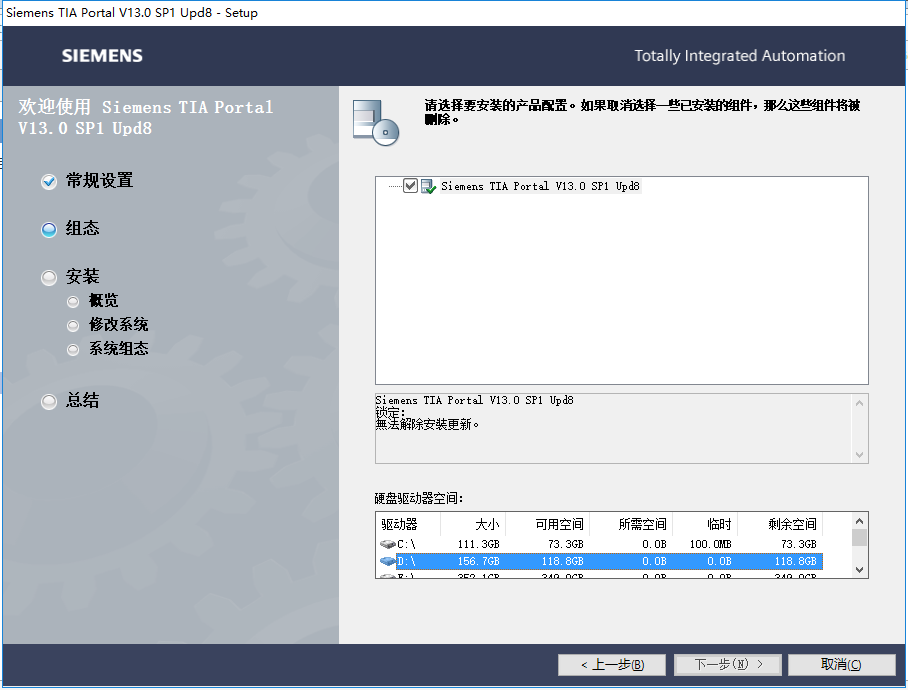Click the 常规设置 step indicator
This screenshot has width=908, height=690.
tap(49, 182)
